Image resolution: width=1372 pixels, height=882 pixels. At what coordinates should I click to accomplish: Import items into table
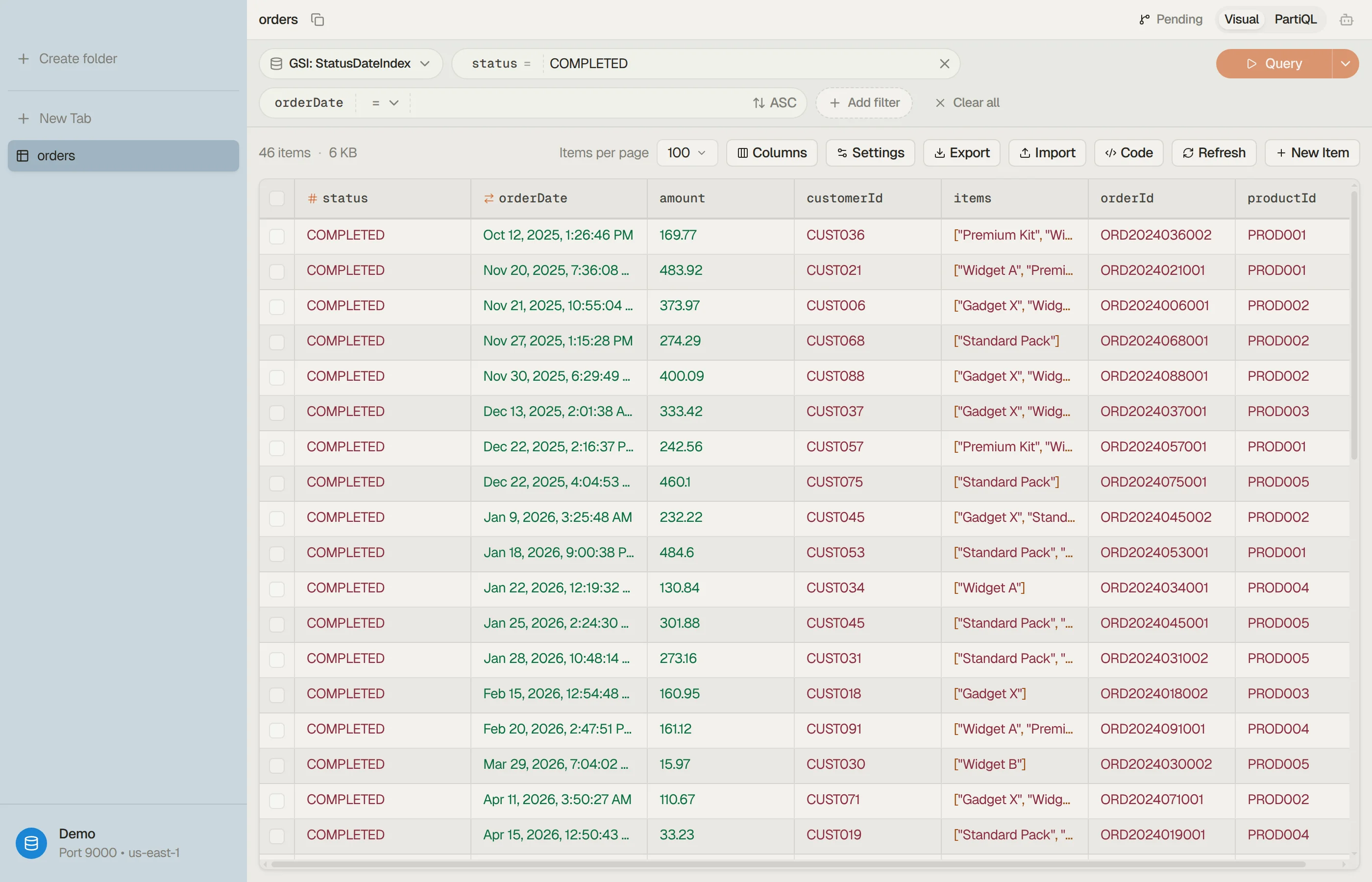1047,153
